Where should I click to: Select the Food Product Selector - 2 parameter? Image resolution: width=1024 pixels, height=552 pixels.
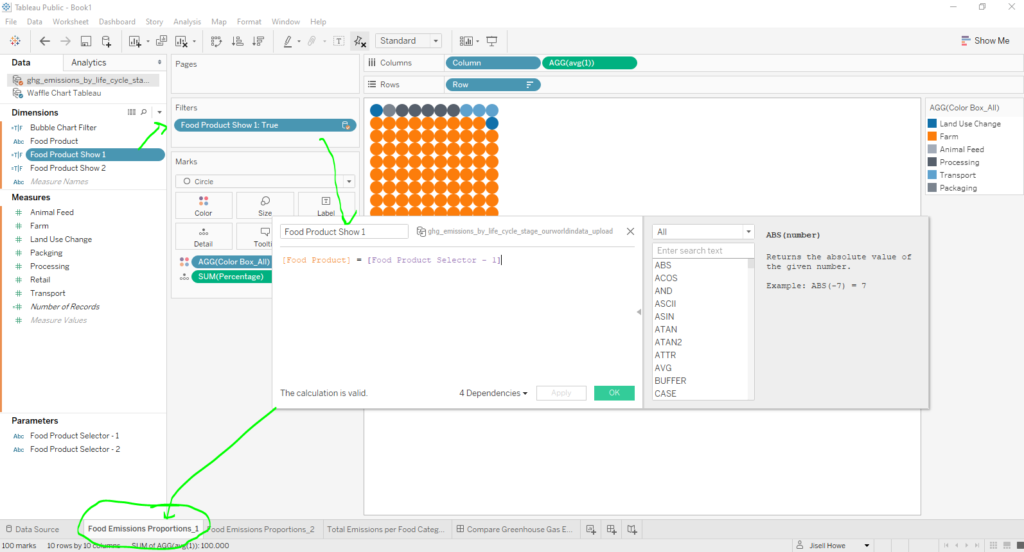(x=75, y=449)
